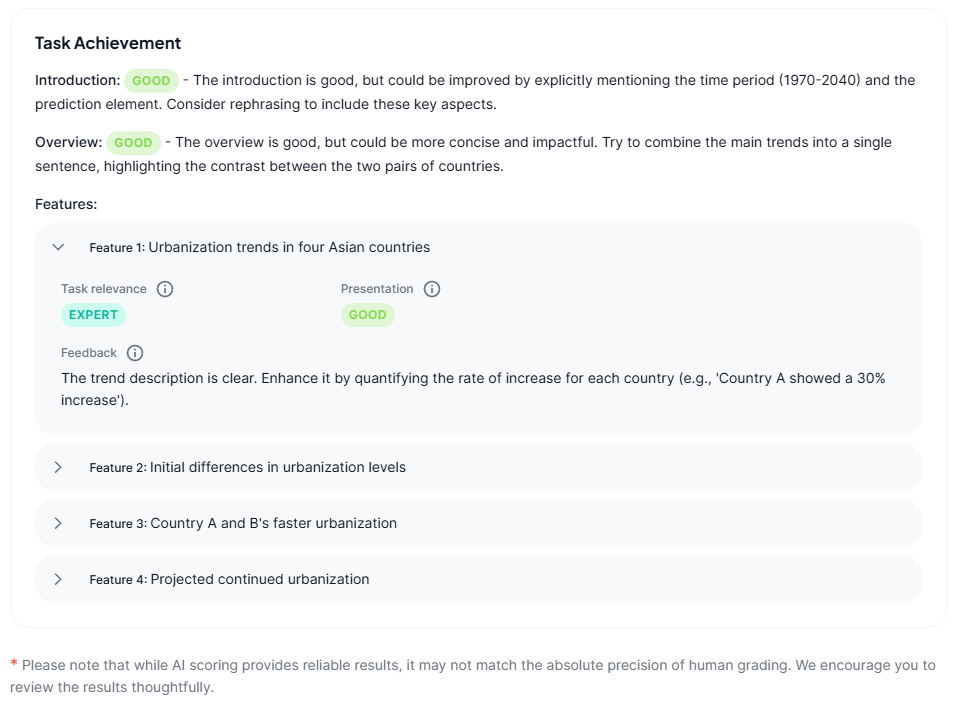Click the EXPERT task relevance badge
The width and height of the screenshot is (966, 705).
point(93,315)
